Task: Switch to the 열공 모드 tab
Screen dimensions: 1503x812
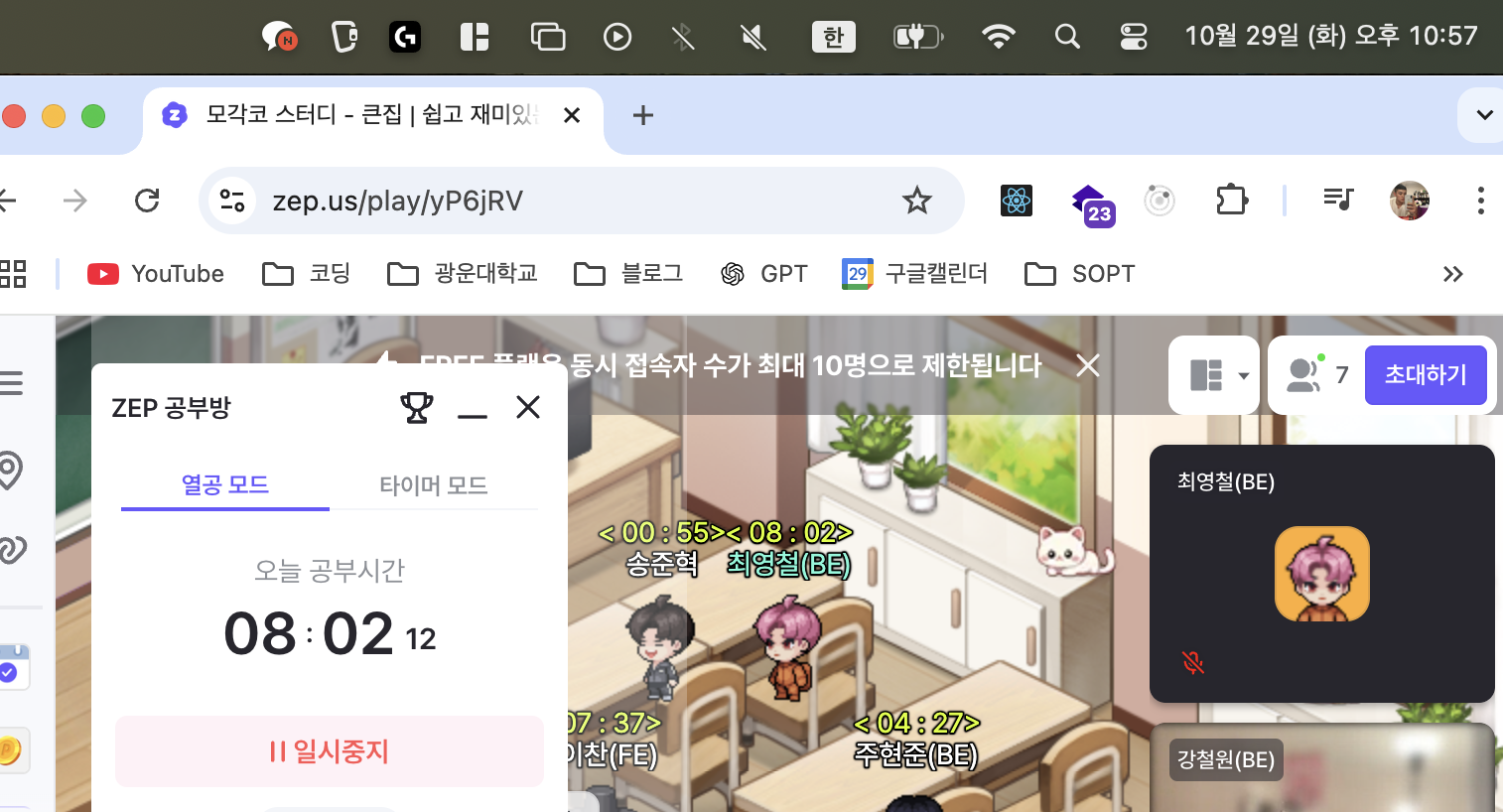Action: click(225, 485)
